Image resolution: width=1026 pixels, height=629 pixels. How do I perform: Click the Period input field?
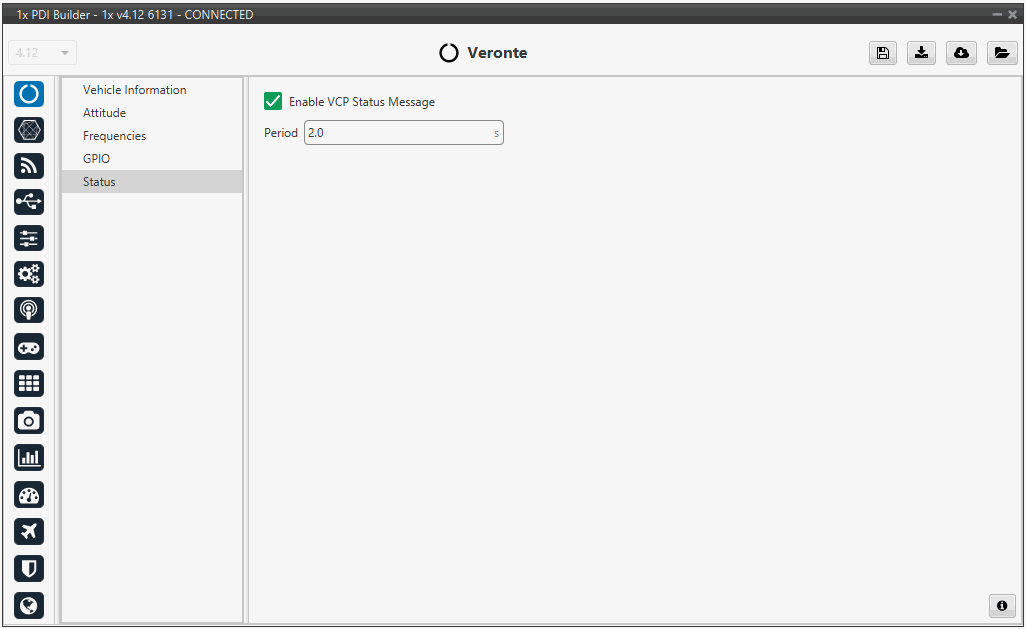398,133
